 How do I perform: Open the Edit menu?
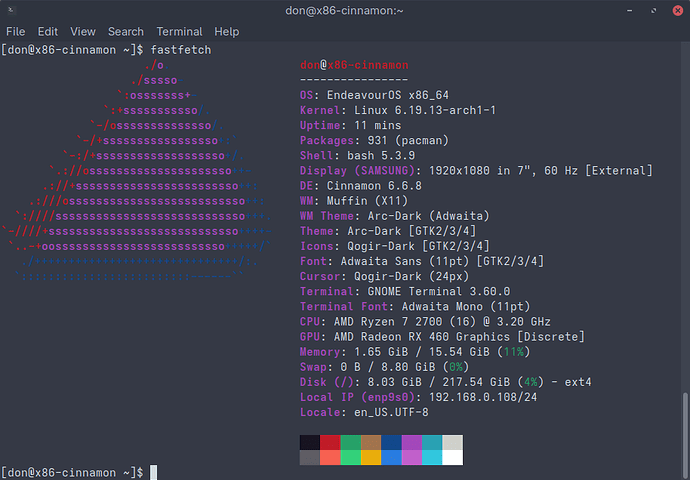(x=48, y=32)
